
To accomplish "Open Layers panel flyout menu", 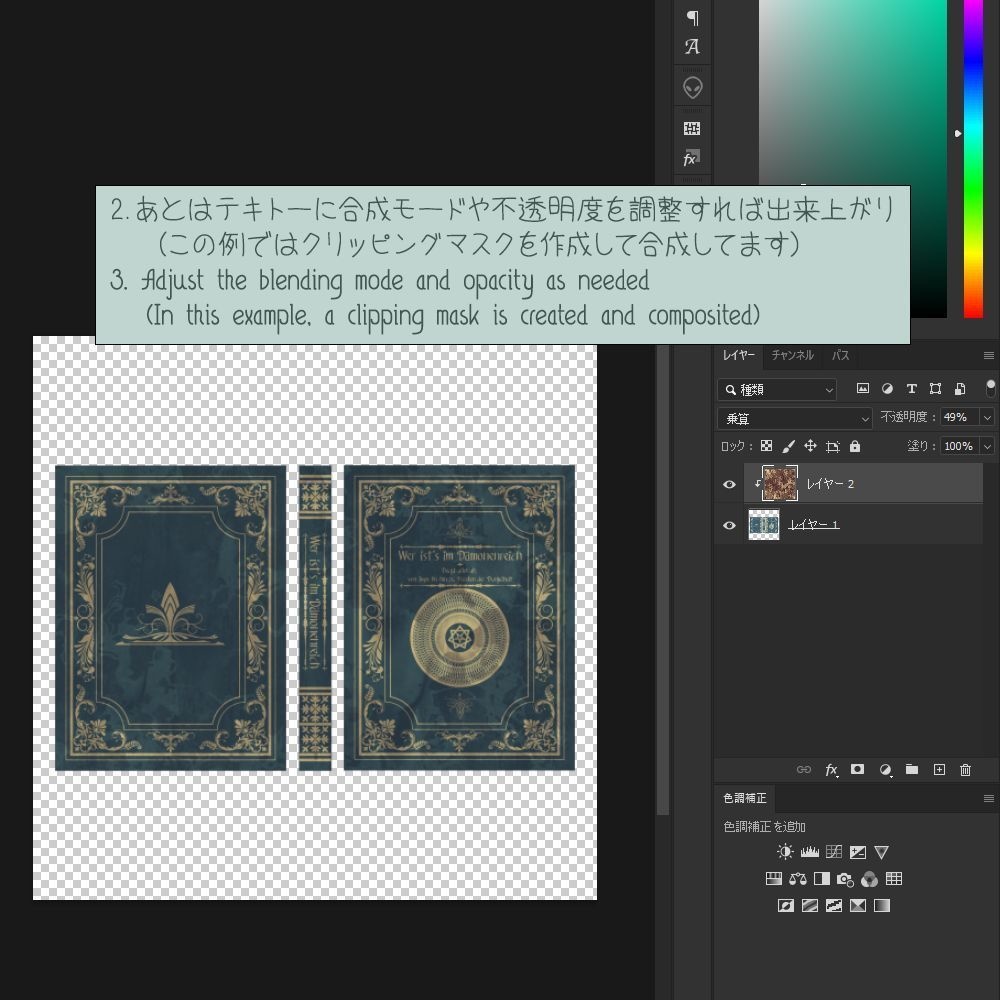I will tap(989, 355).
